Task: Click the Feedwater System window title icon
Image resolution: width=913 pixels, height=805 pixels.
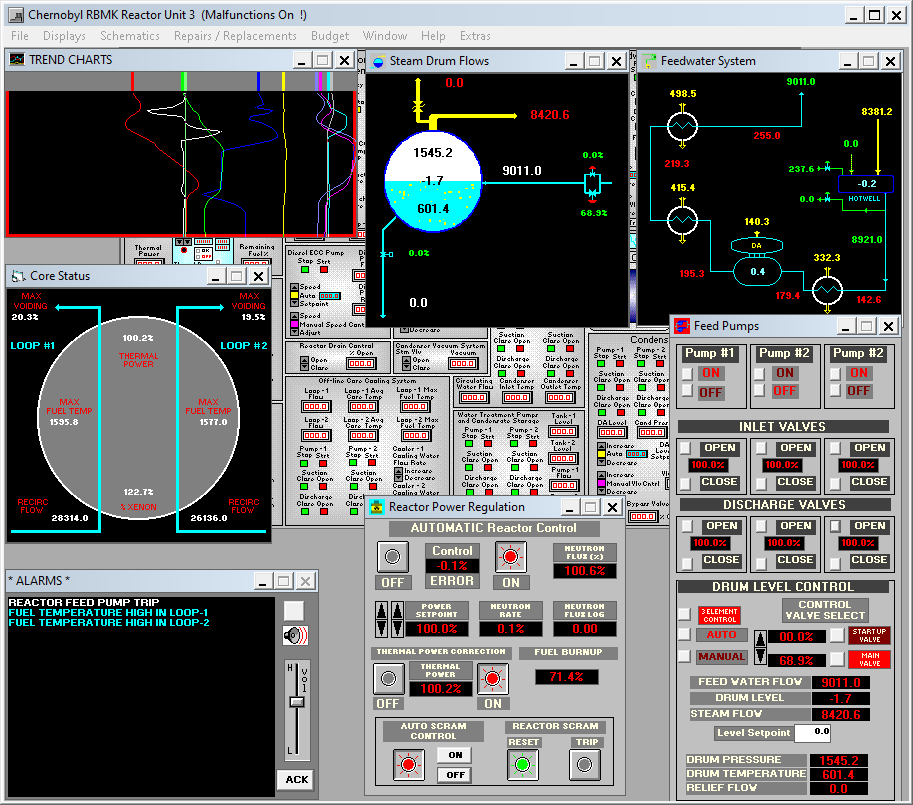Action: 649,61
